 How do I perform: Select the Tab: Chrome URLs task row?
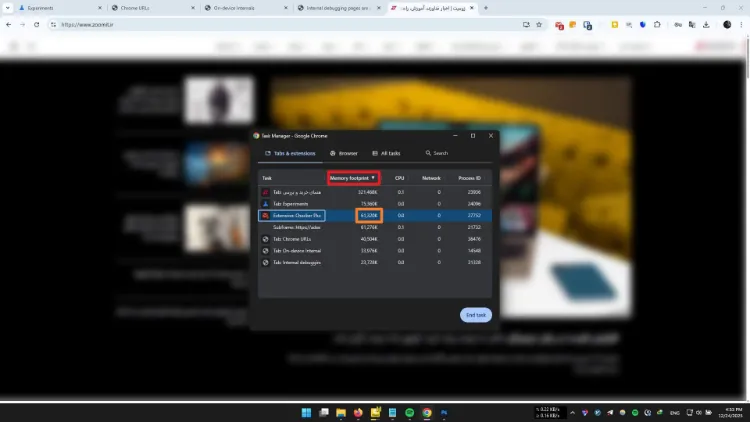click(375, 239)
